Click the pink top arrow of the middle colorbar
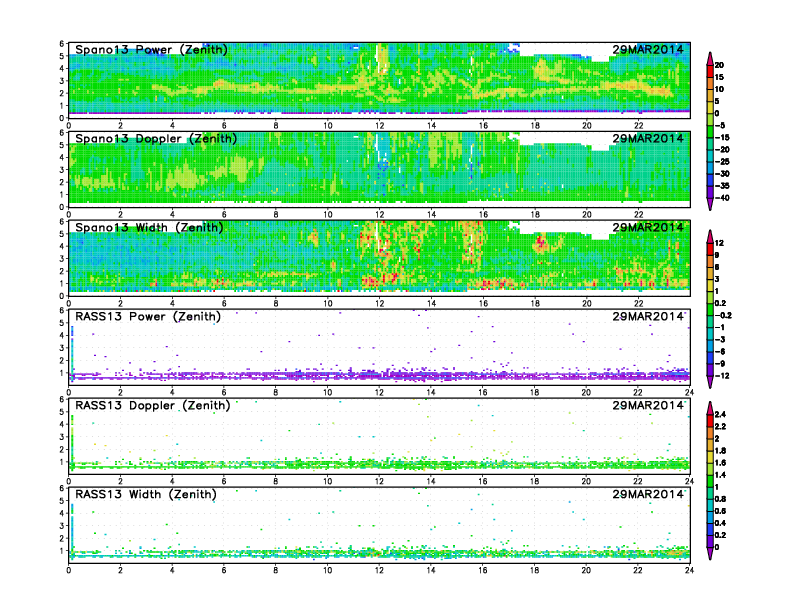 [710, 236]
